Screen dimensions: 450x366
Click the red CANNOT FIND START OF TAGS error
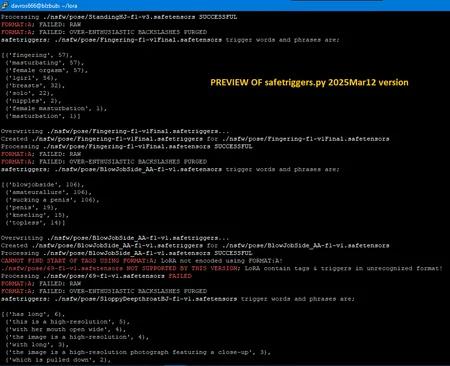coord(79,261)
